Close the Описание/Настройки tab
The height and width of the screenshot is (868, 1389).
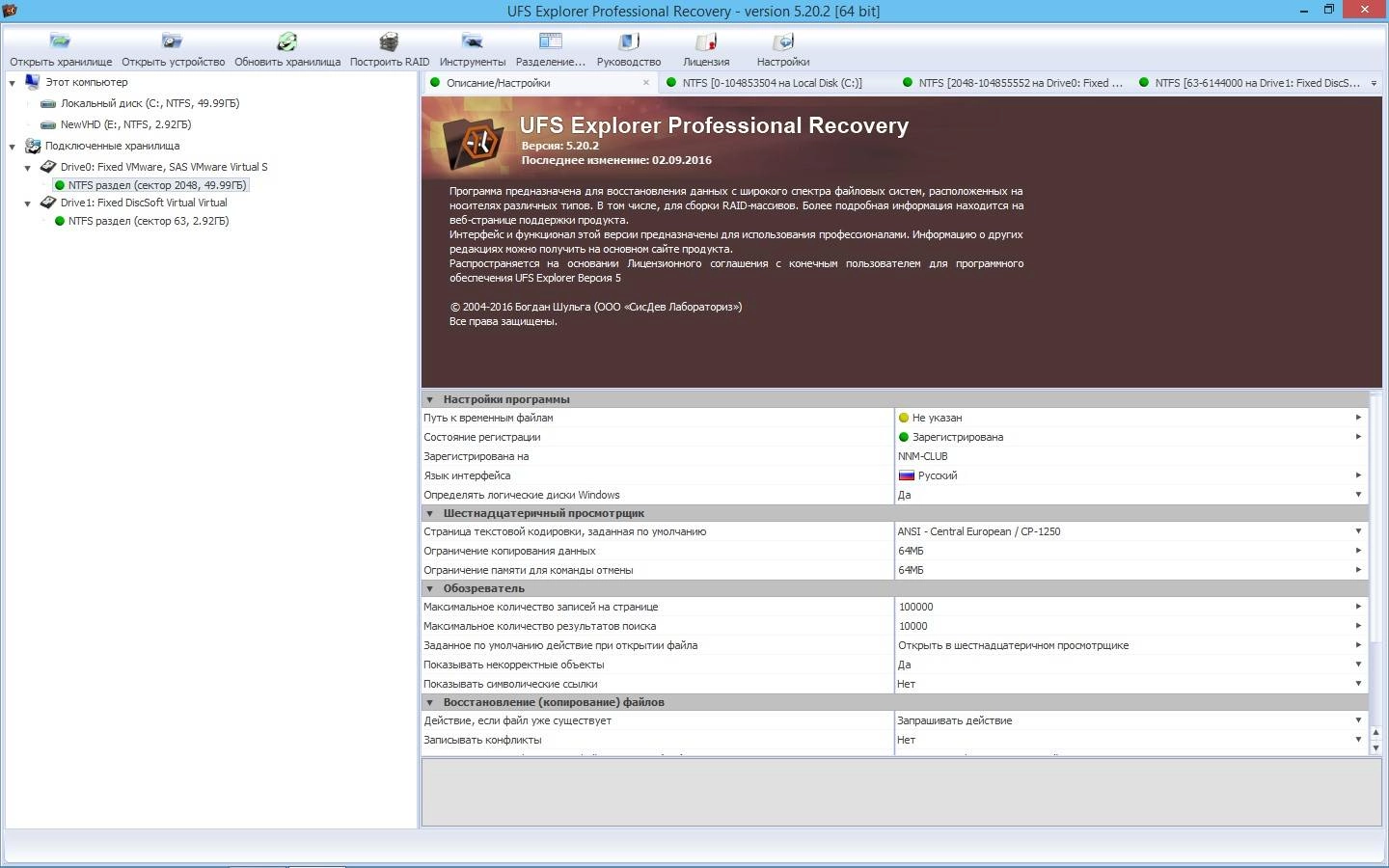tap(646, 83)
